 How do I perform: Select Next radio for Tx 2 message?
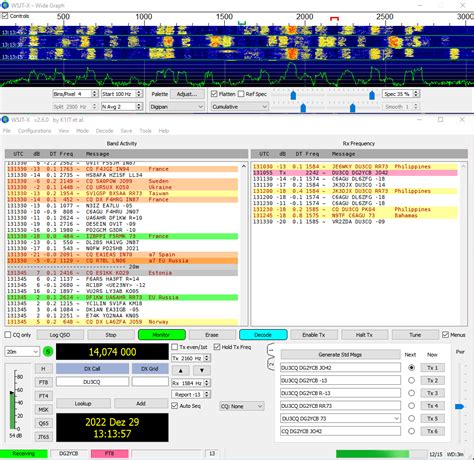[411, 380]
